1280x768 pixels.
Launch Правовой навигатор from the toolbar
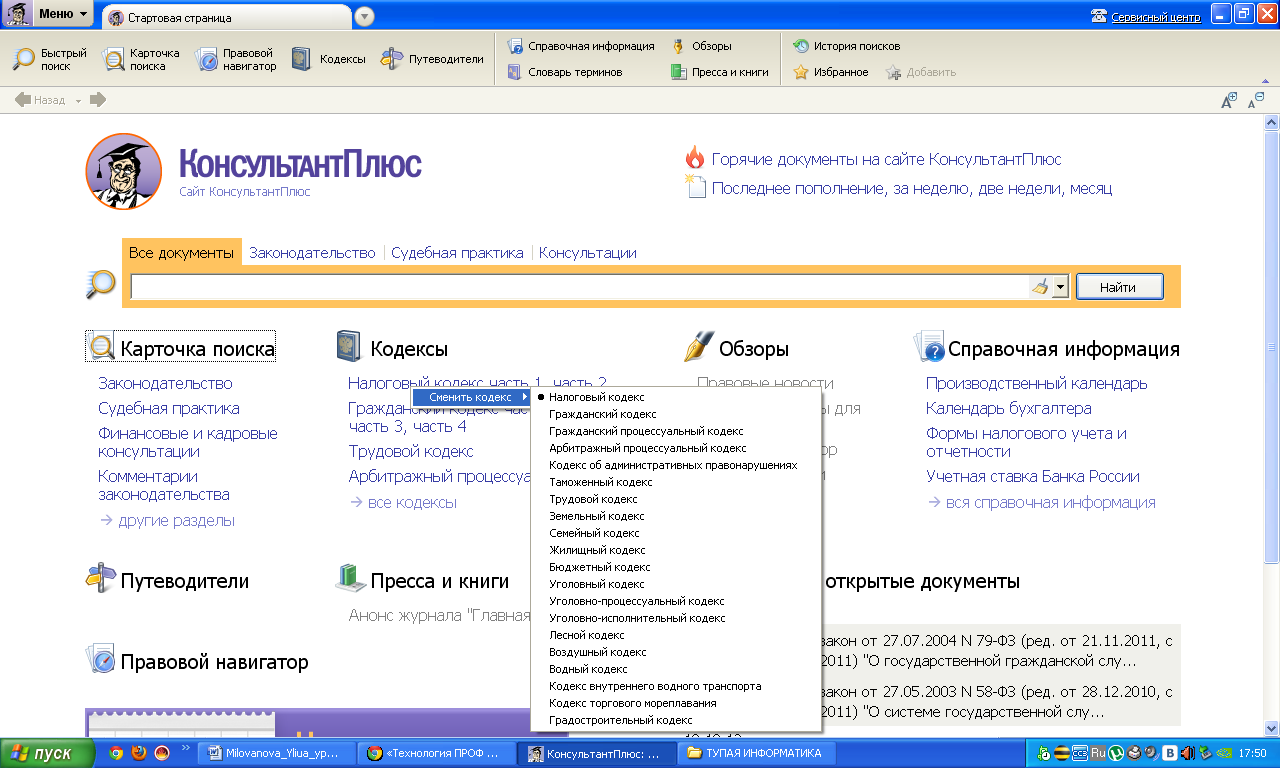pos(235,59)
